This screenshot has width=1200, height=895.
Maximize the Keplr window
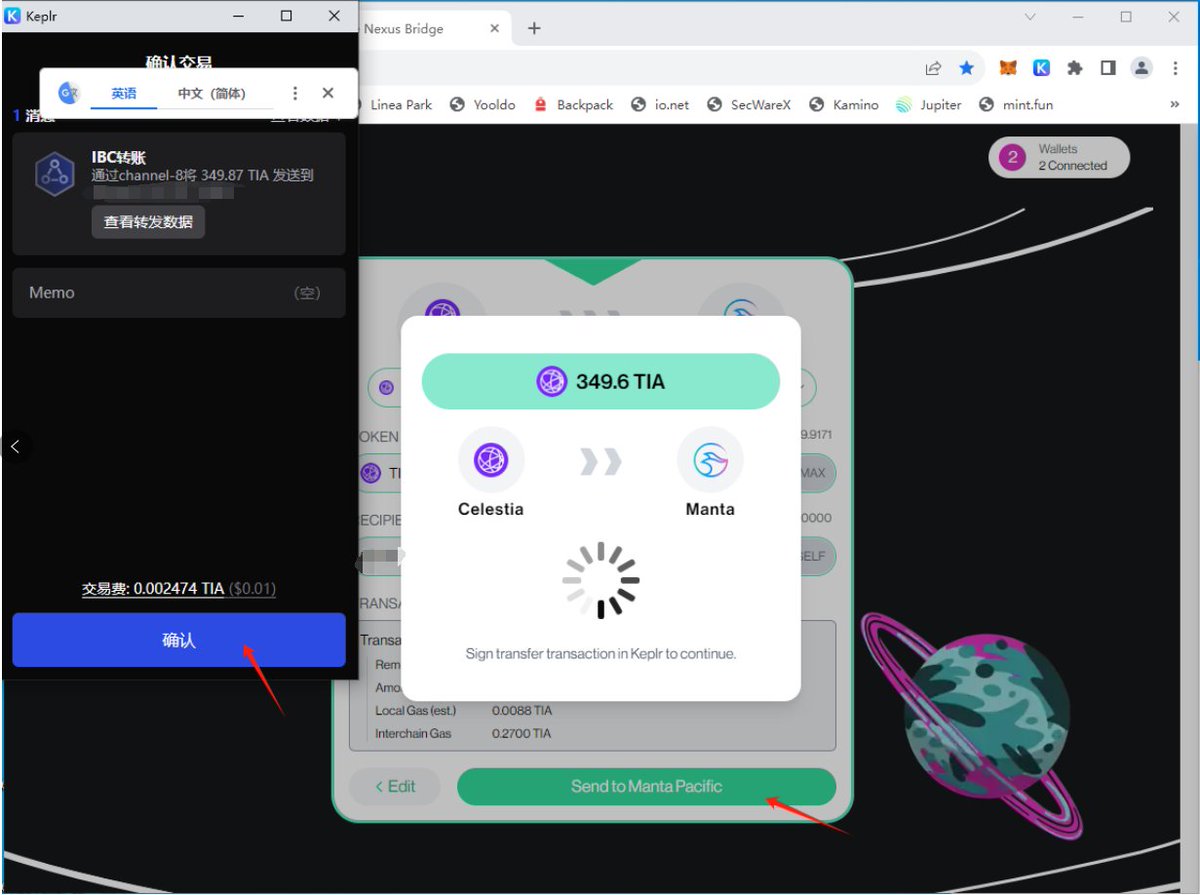point(287,16)
